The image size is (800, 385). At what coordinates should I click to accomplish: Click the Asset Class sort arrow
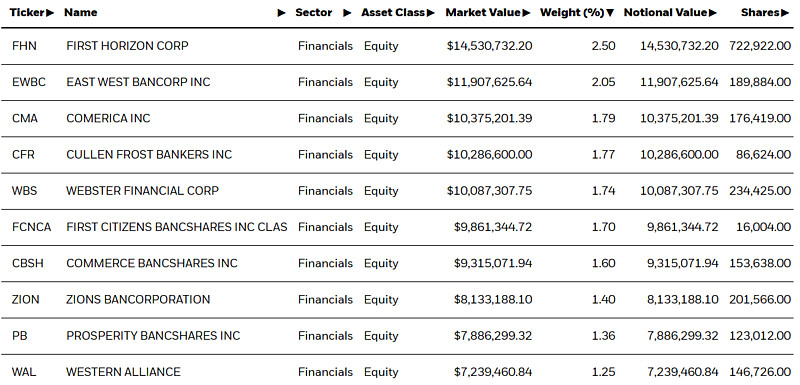[x=431, y=13]
